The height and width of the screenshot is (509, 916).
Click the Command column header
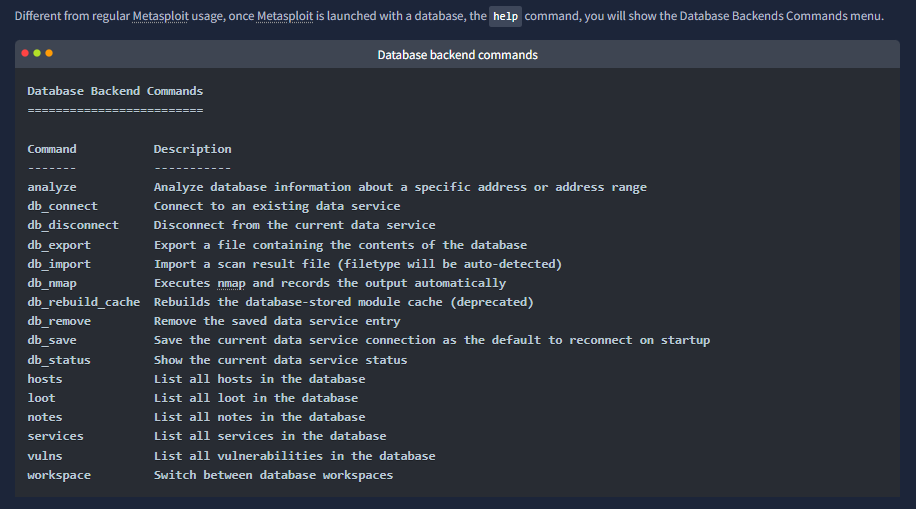tap(52, 149)
